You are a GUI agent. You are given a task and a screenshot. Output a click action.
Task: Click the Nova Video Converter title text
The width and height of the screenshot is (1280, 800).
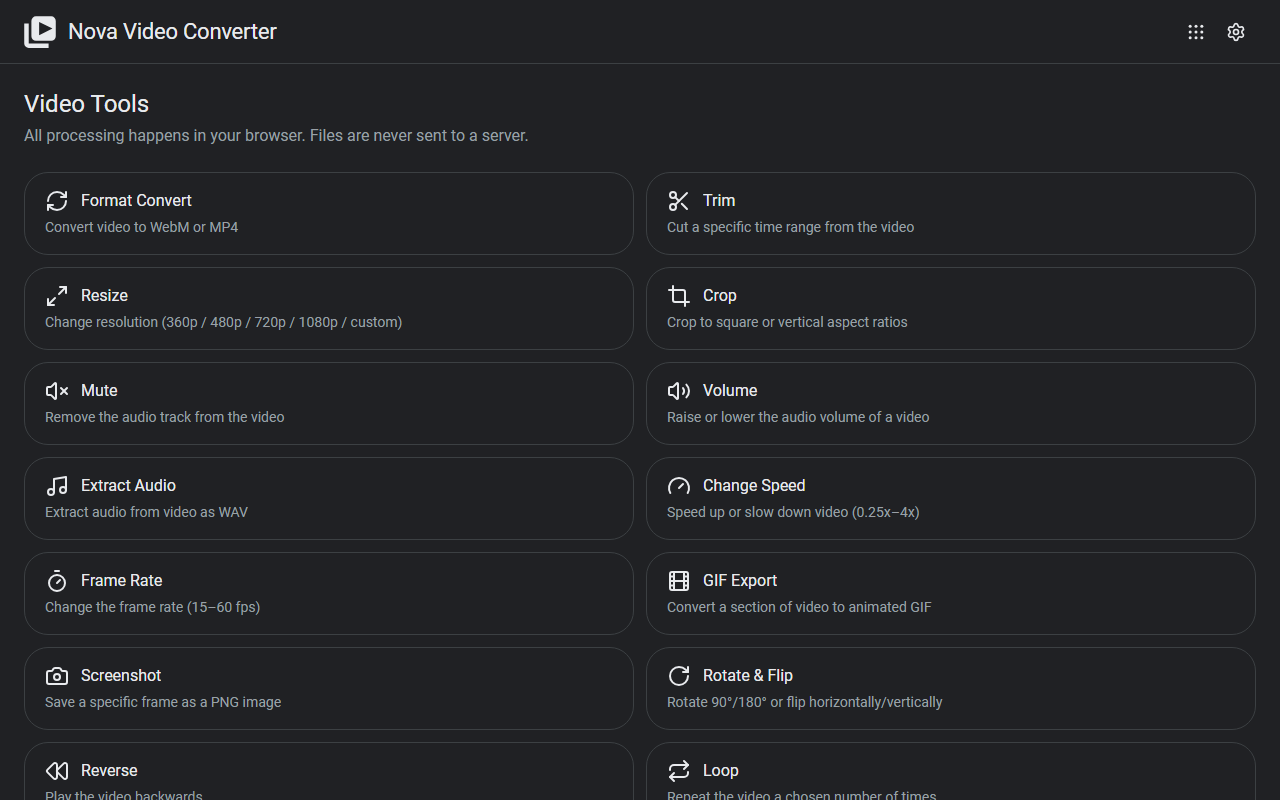click(172, 31)
